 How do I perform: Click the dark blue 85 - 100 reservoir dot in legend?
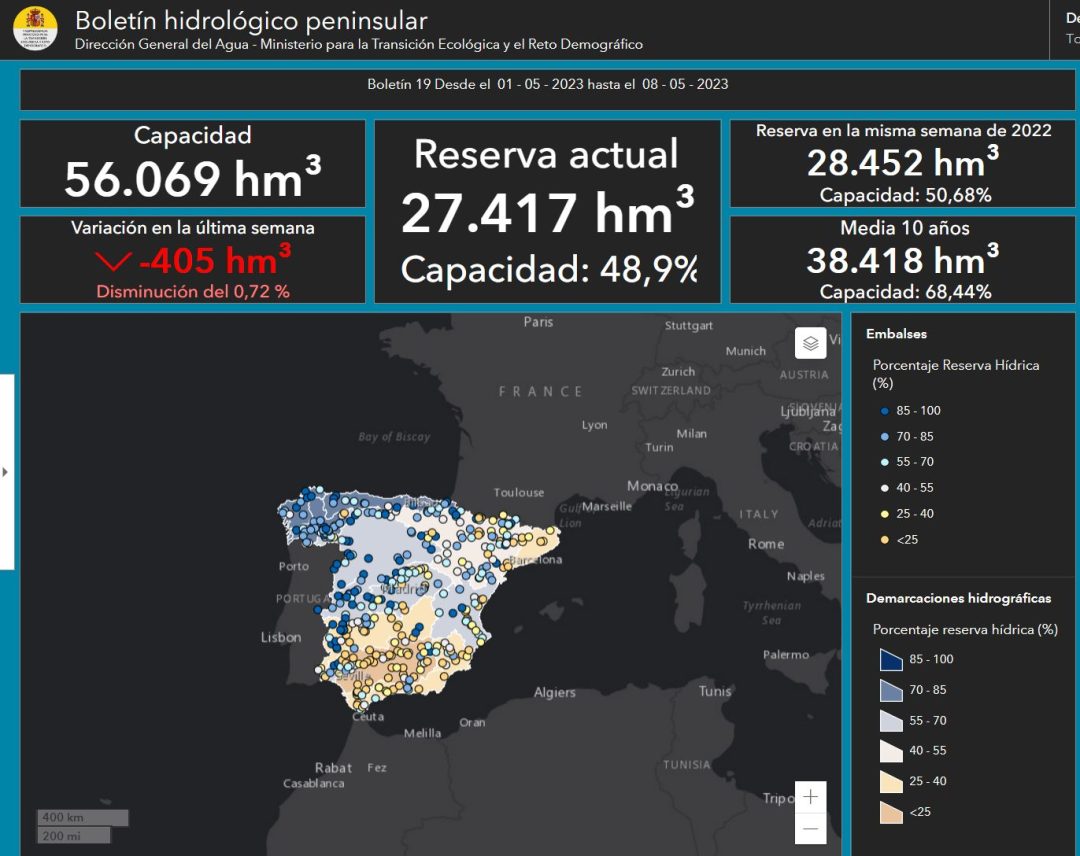pyautogui.click(x=886, y=411)
